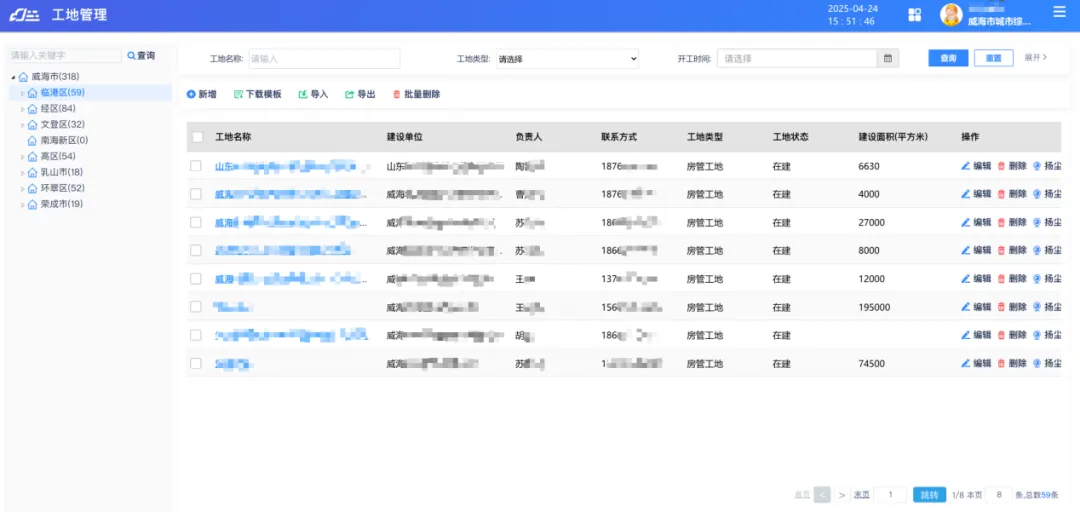The width and height of the screenshot is (1080, 512).
Task: Click the 批量删除 trash icon
Action: (x=396, y=94)
